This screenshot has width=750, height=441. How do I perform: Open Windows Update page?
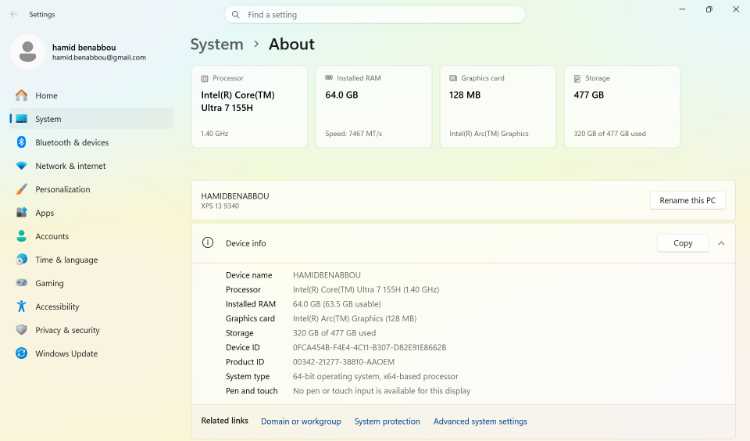[91, 353]
